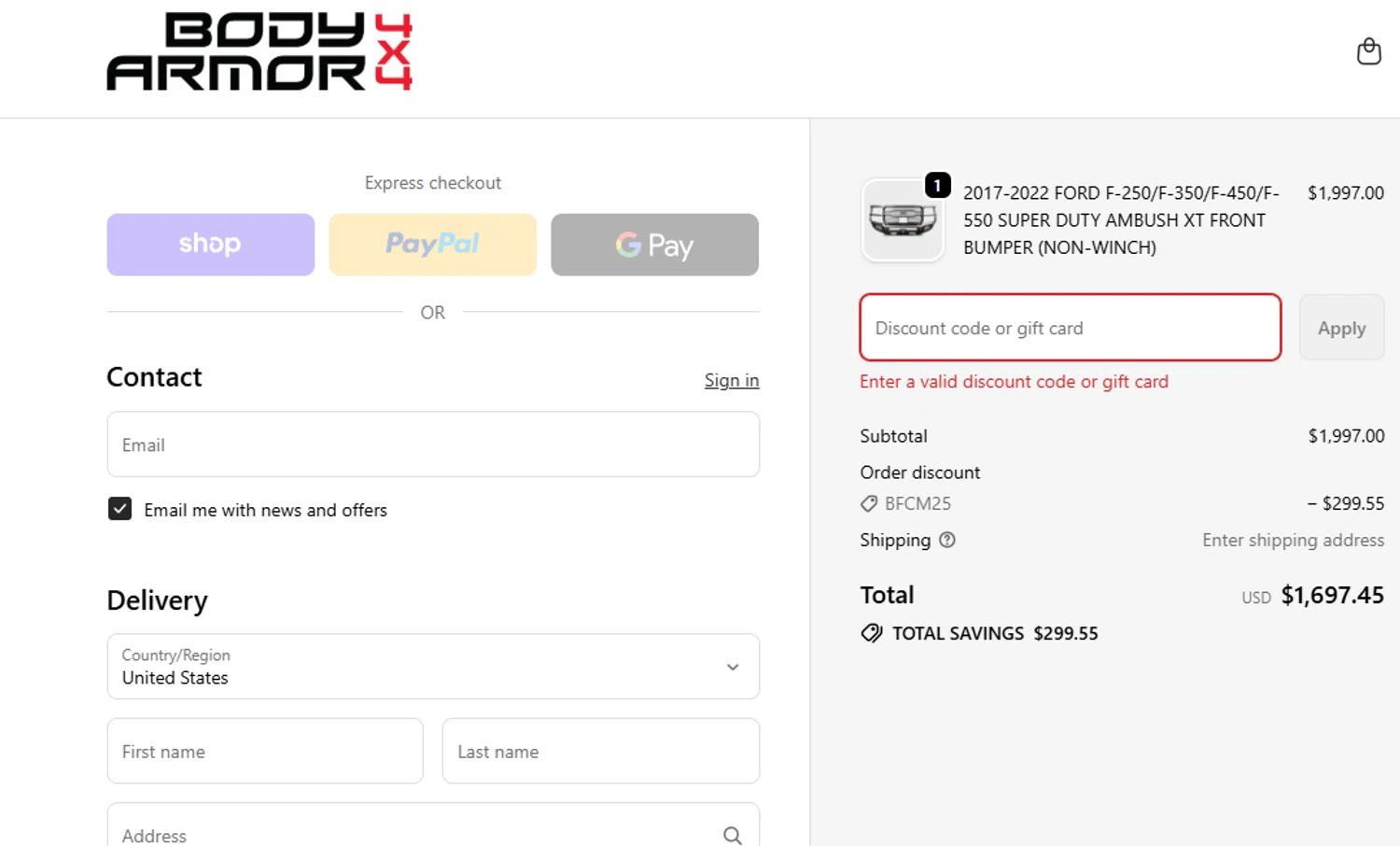The width and height of the screenshot is (1400, 846).
Task: Click the Delivery section heading
Action: (157, 600)
